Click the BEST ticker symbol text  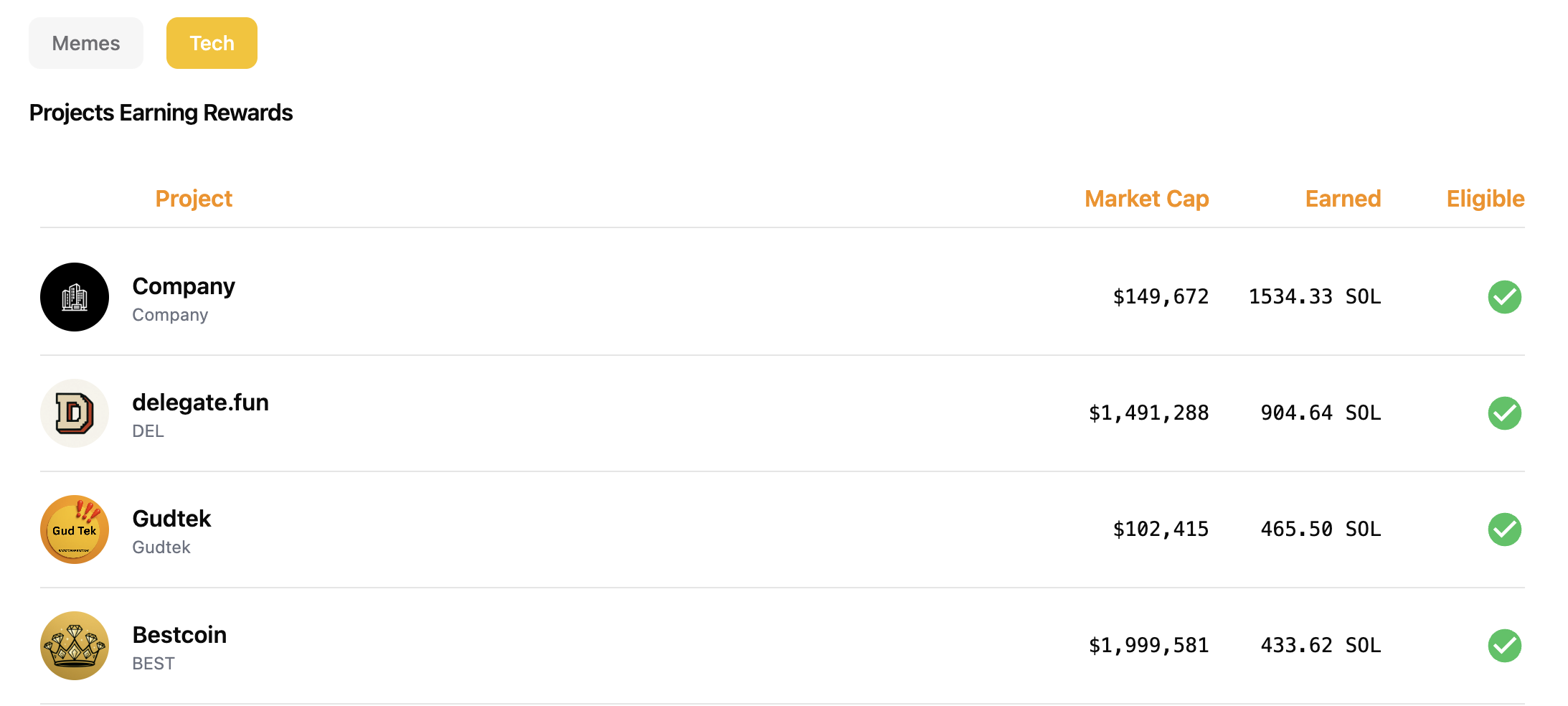click(154, 664)
